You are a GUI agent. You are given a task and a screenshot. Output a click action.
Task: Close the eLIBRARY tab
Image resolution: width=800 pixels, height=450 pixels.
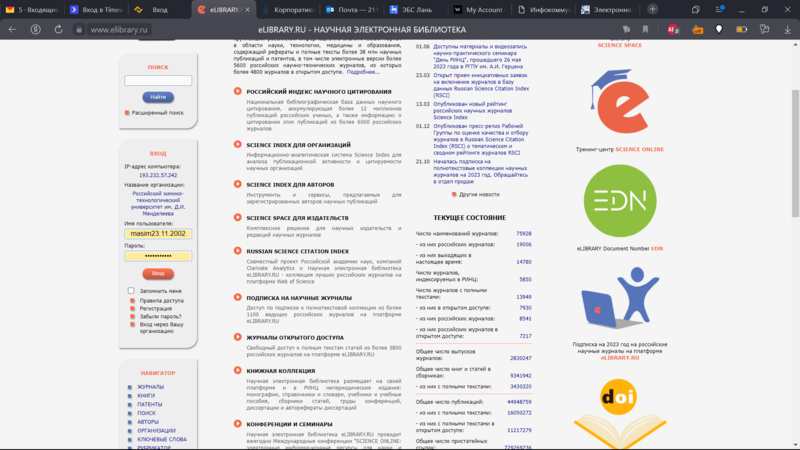point(247,10)
